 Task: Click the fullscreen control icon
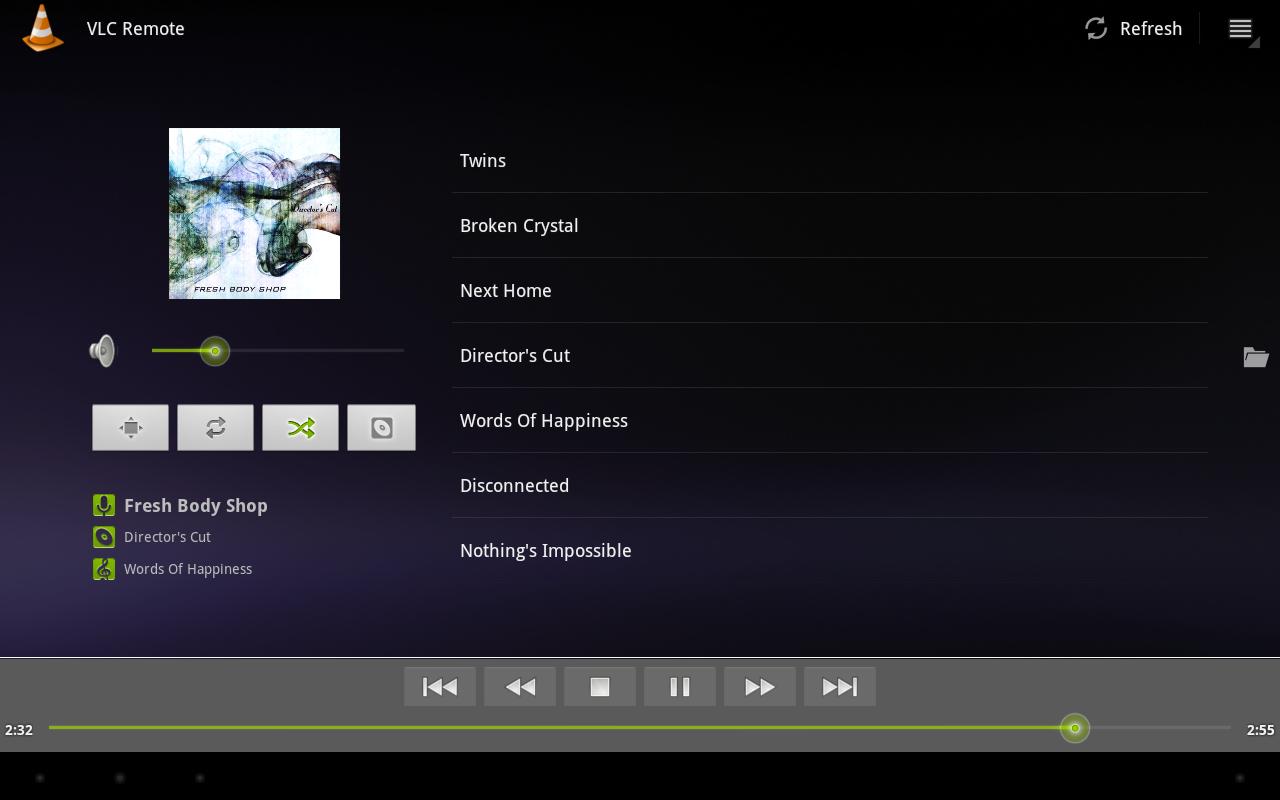pyautogui.click(x=130, y=427)
